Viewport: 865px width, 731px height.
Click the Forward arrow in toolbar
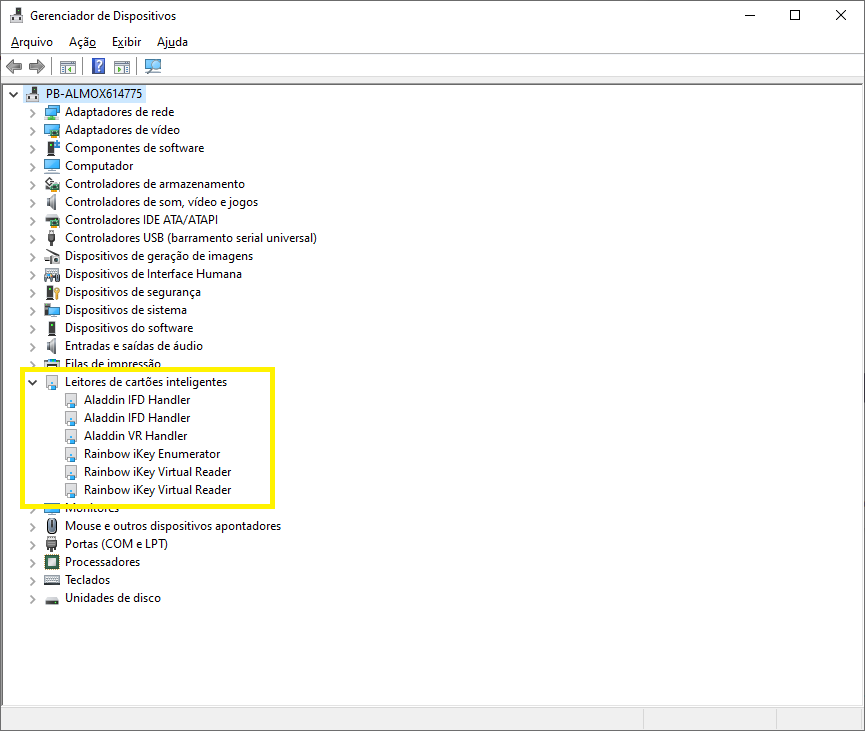coord(37,67)
